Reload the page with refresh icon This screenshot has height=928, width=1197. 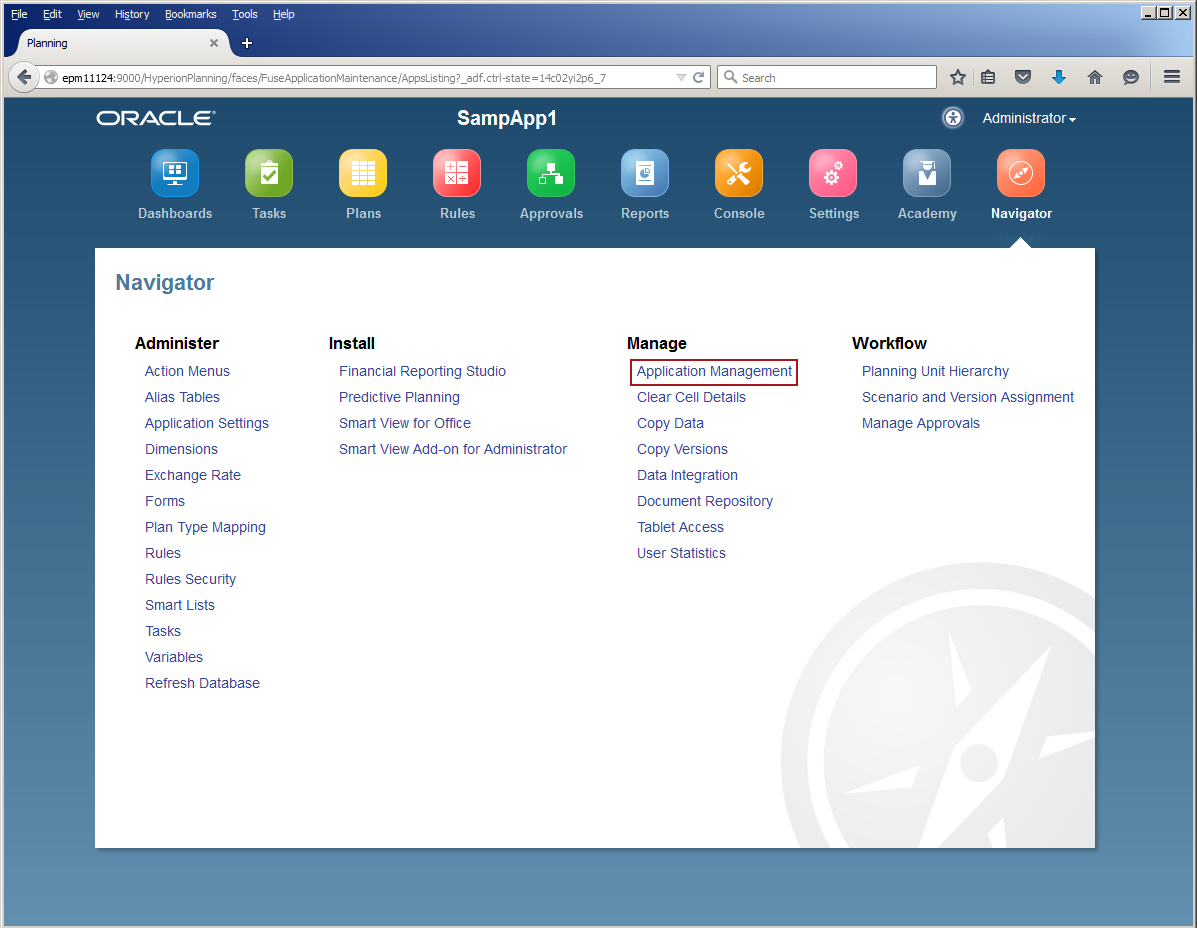[698, 77]
